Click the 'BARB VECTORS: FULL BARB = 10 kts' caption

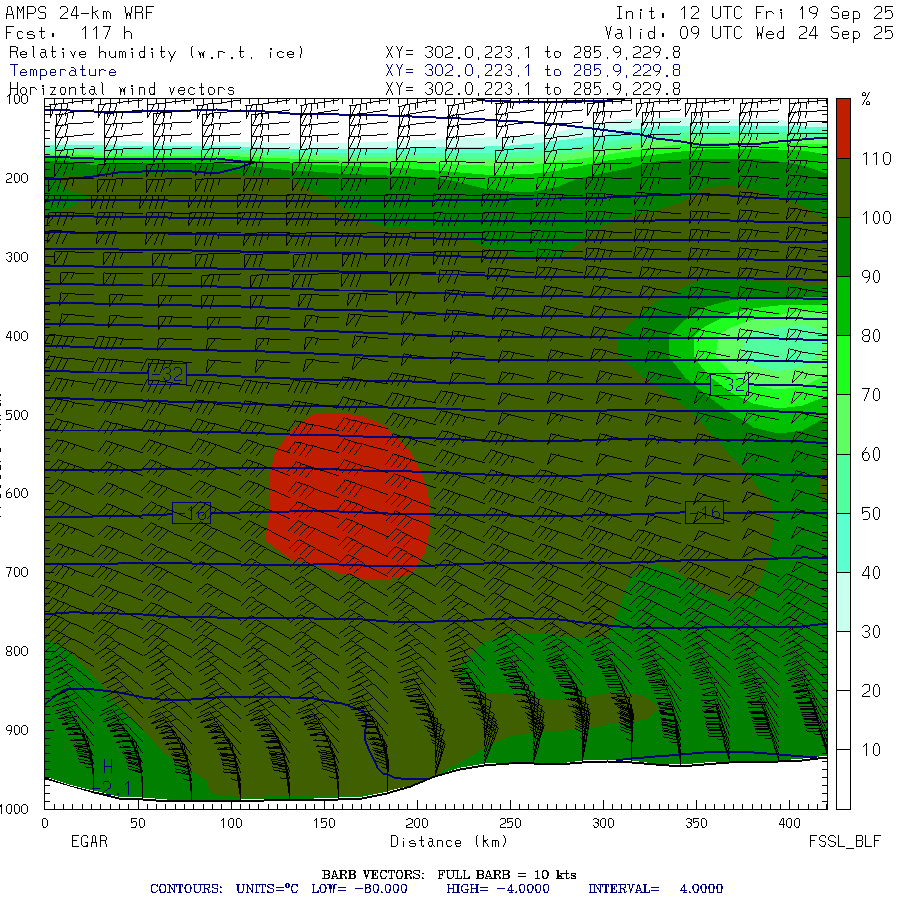tap(449, 875)
